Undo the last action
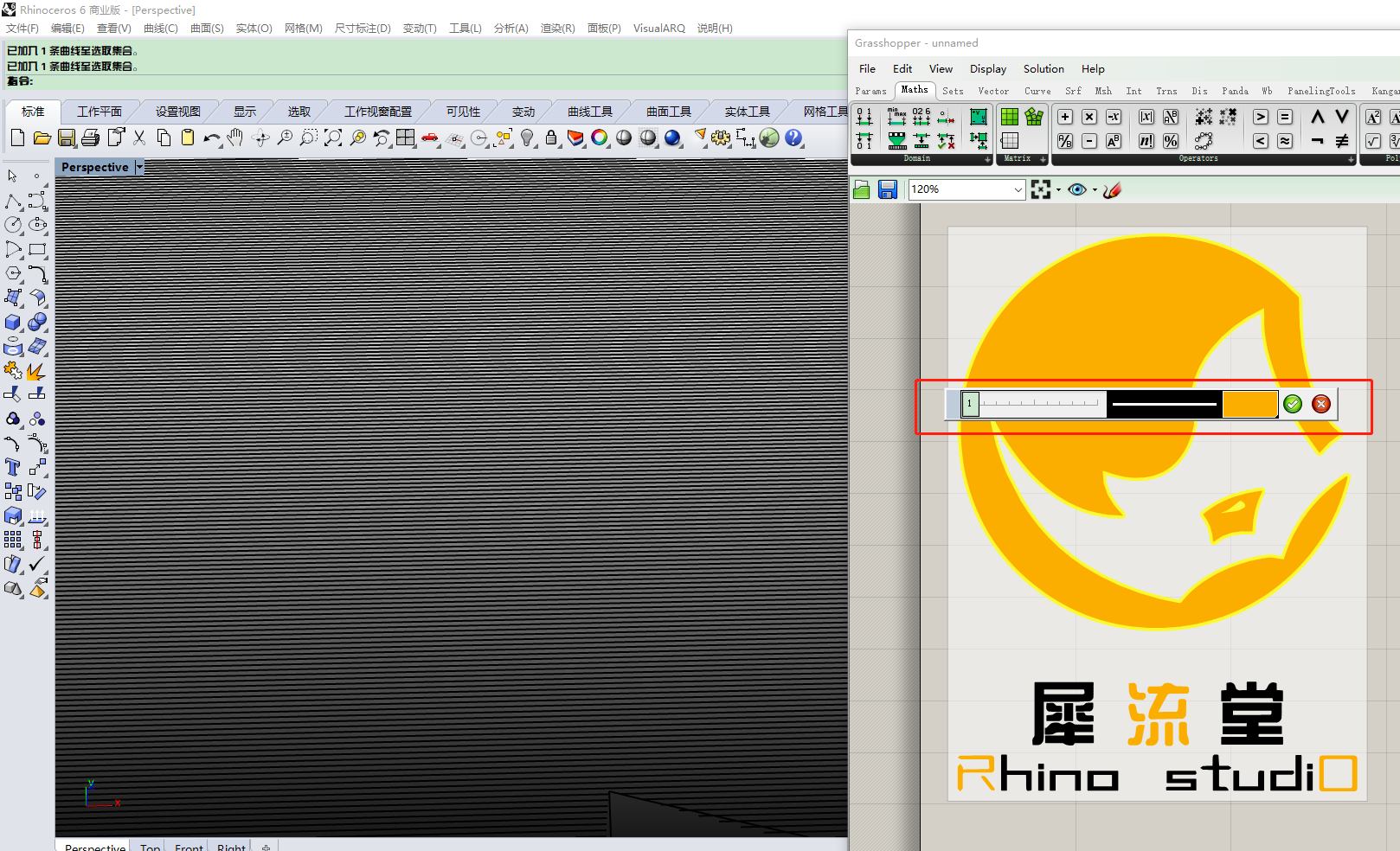The image size is (1400, 851). tap(212, 138)
